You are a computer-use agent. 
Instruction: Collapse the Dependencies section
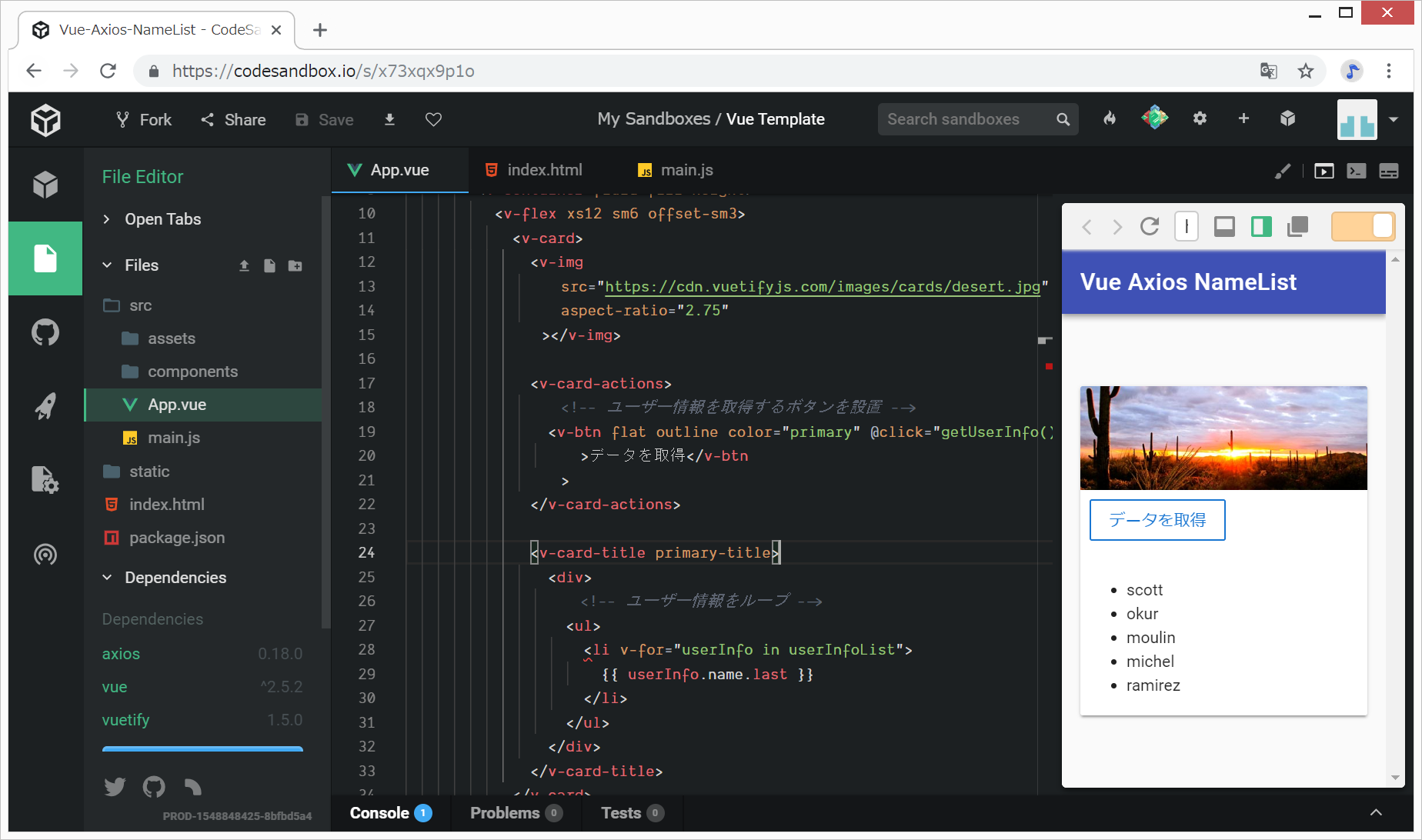107,578
